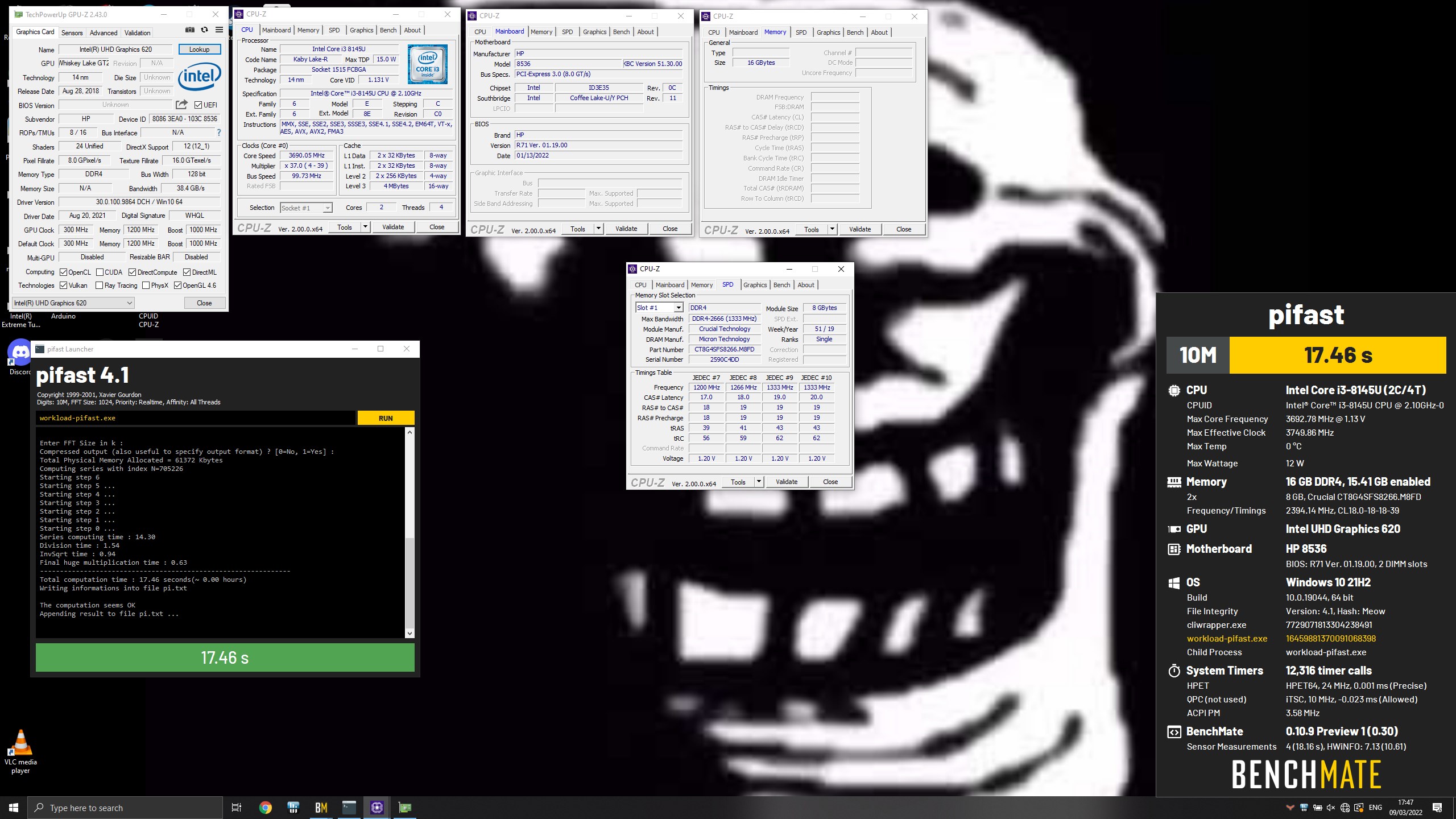Click the ENG language indicator
The height and width of the screenshot is (819, 1456).
click(x=1375, y=808)
